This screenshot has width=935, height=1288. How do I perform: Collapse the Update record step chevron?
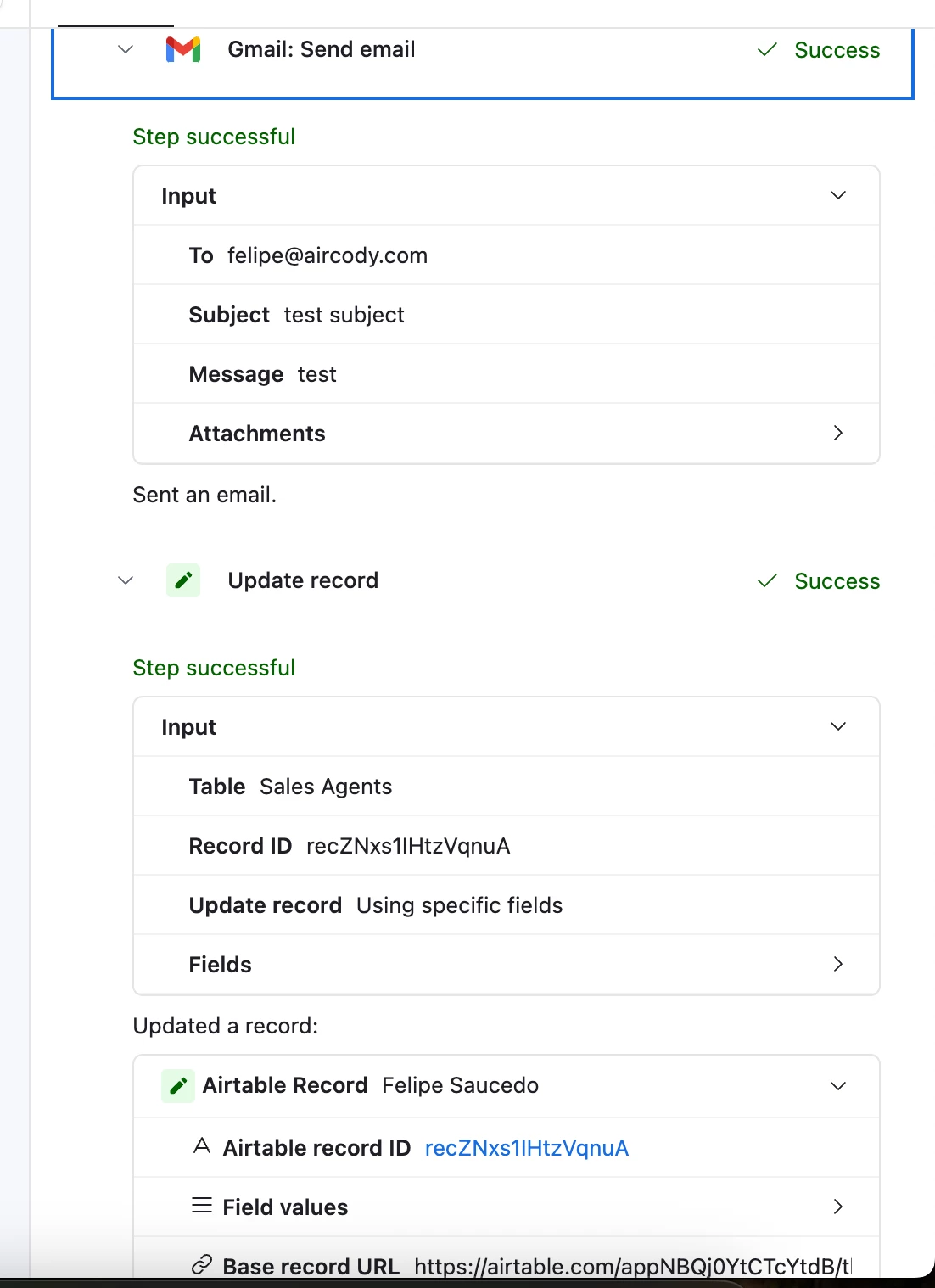pos(126,581)
